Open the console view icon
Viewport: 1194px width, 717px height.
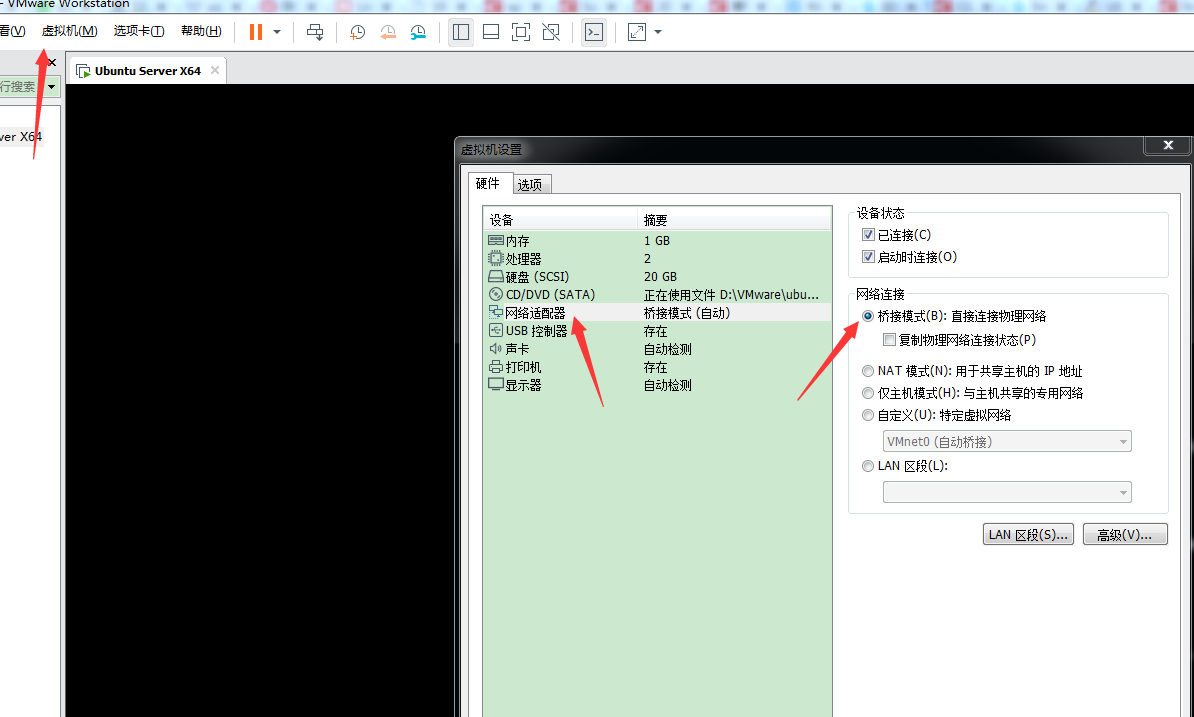tap(594, 32)
